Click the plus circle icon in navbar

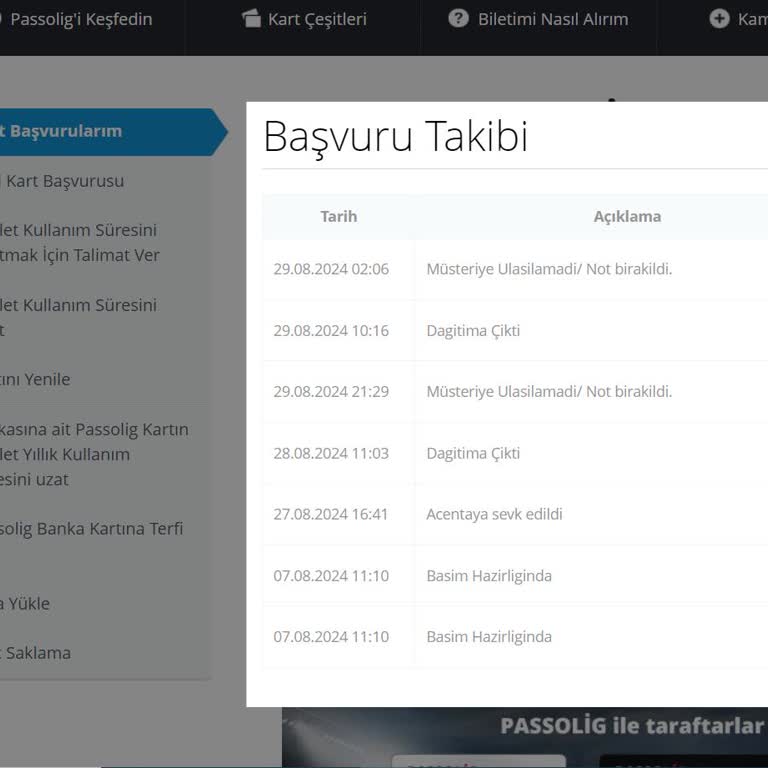[719, 19]
